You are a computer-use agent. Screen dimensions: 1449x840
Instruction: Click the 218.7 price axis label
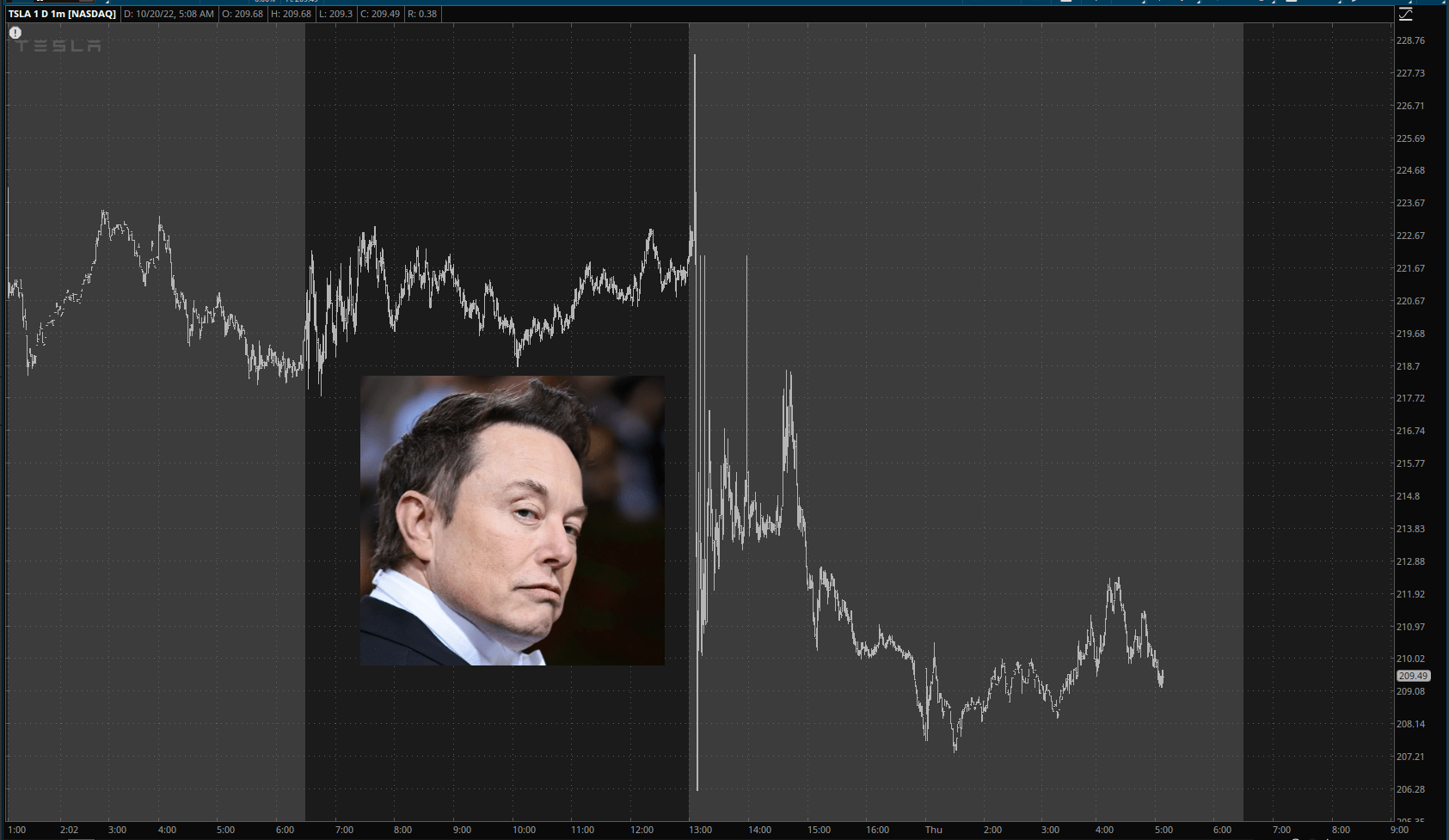(x=1408, y=366)
